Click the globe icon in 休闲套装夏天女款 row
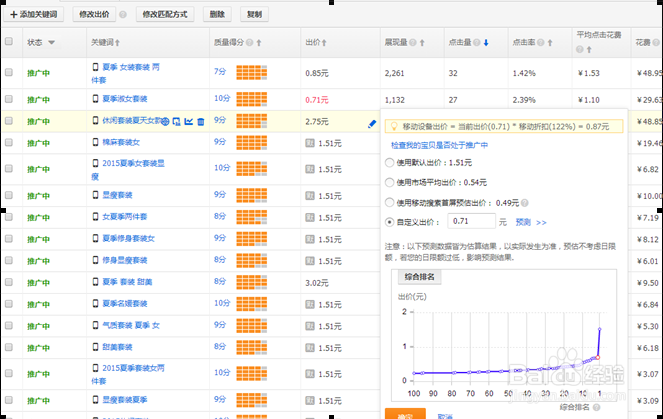The image size is (663, 419). coord(165,122)
